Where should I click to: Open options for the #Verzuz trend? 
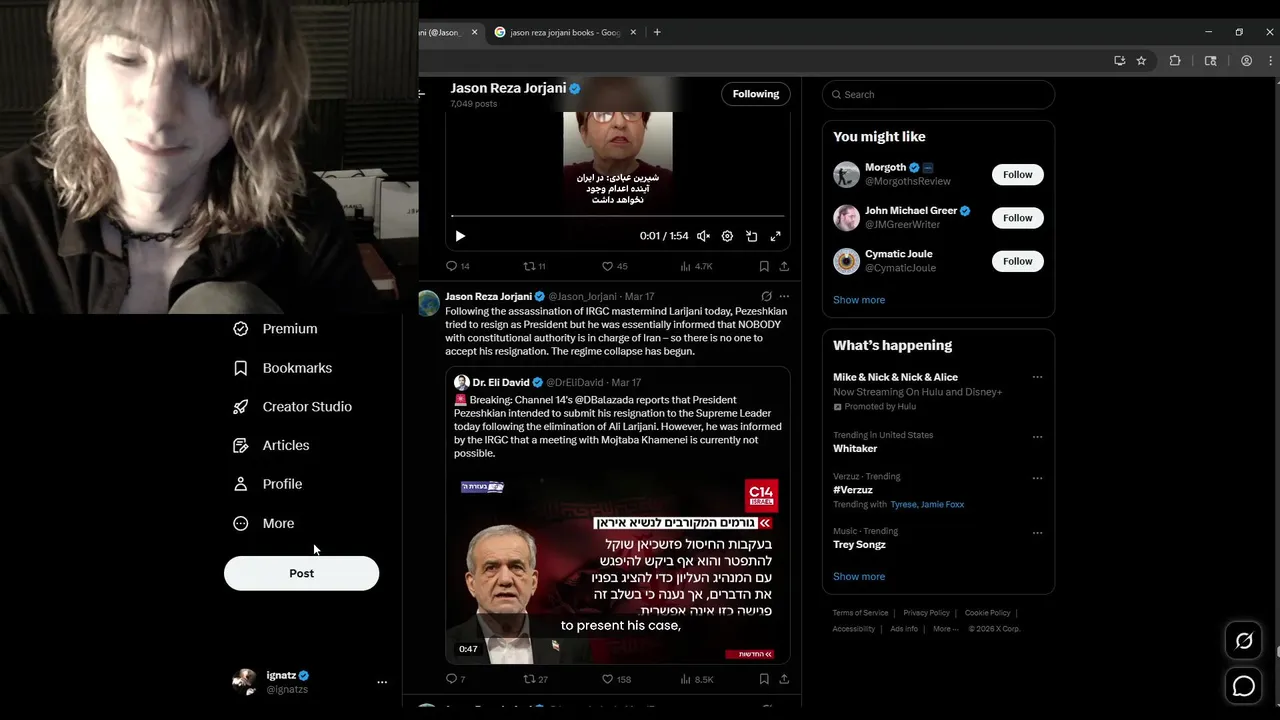1037,478
